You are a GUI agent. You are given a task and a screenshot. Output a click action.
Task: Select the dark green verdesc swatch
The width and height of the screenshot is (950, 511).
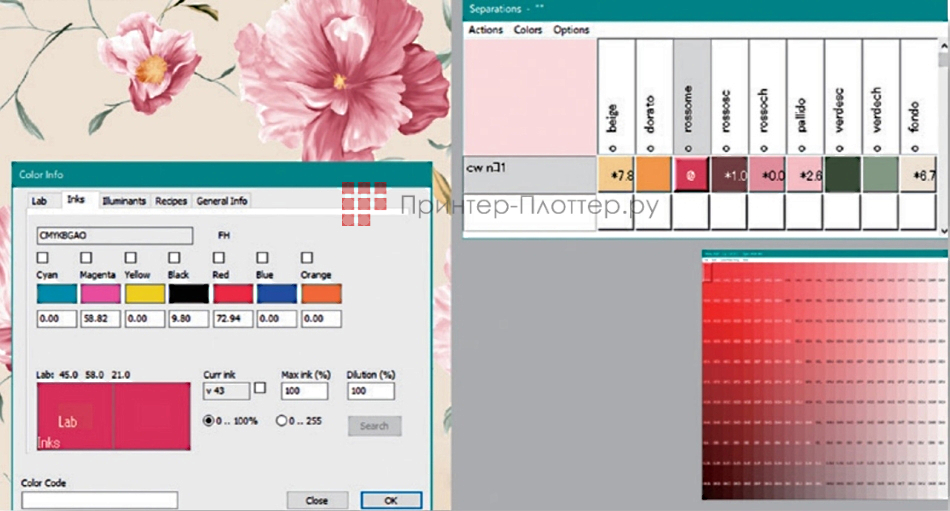(x=843, y=174)
